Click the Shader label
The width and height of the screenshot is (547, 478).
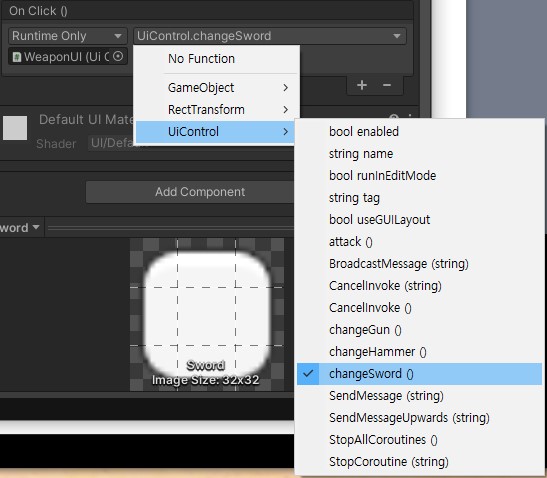click(x=56, y=143)
